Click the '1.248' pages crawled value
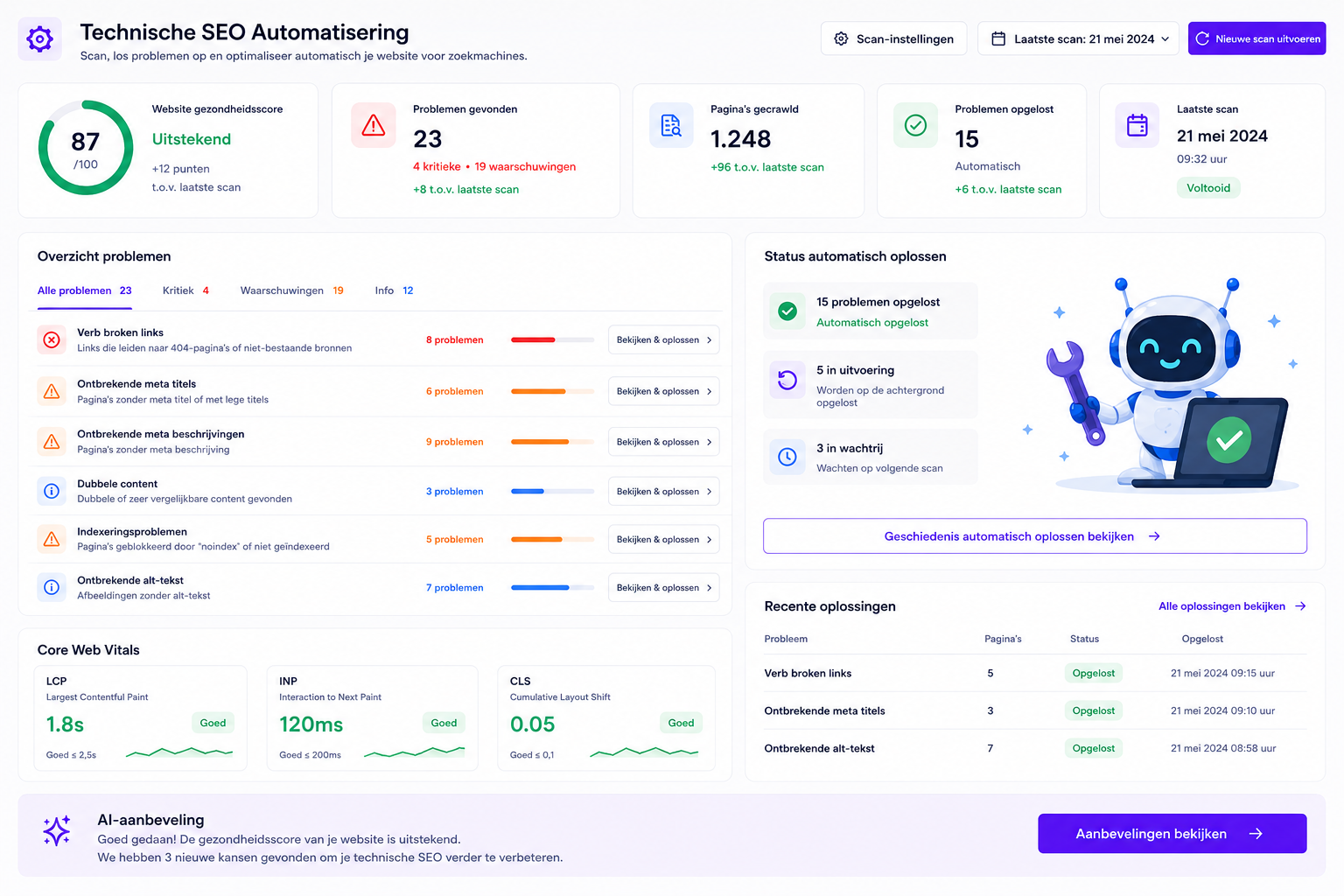 (x=740, y=139)
